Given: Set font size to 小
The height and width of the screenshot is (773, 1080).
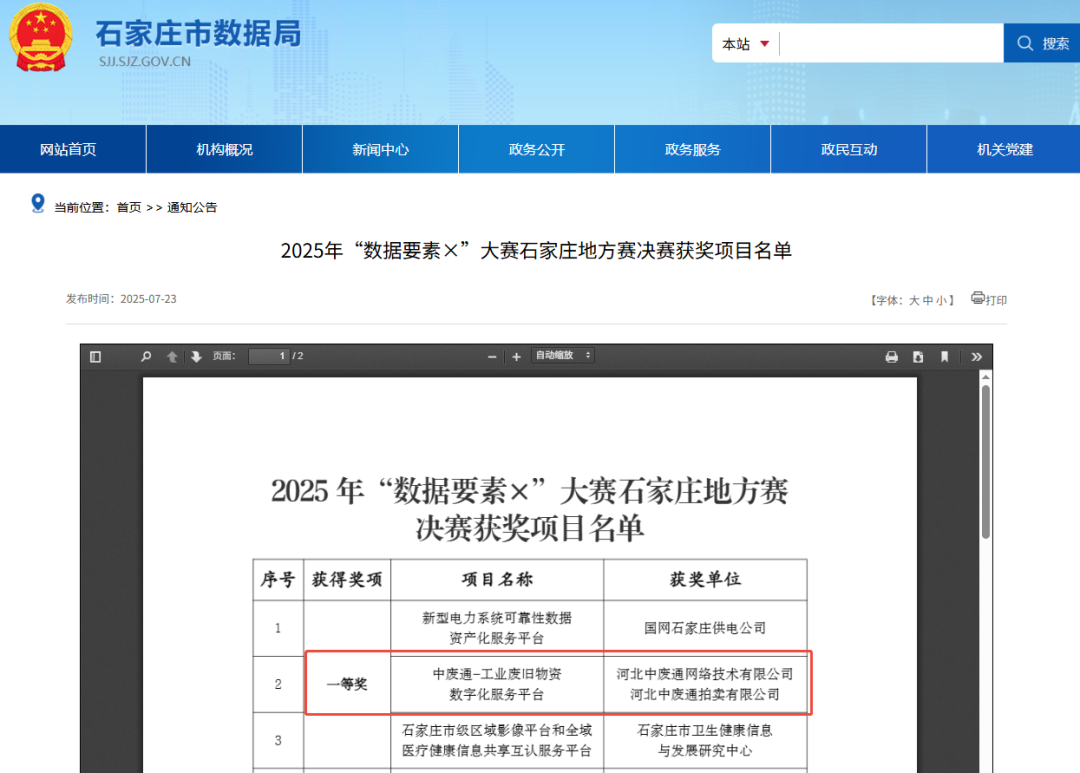Looking at the screenshot, I should 941,300.
